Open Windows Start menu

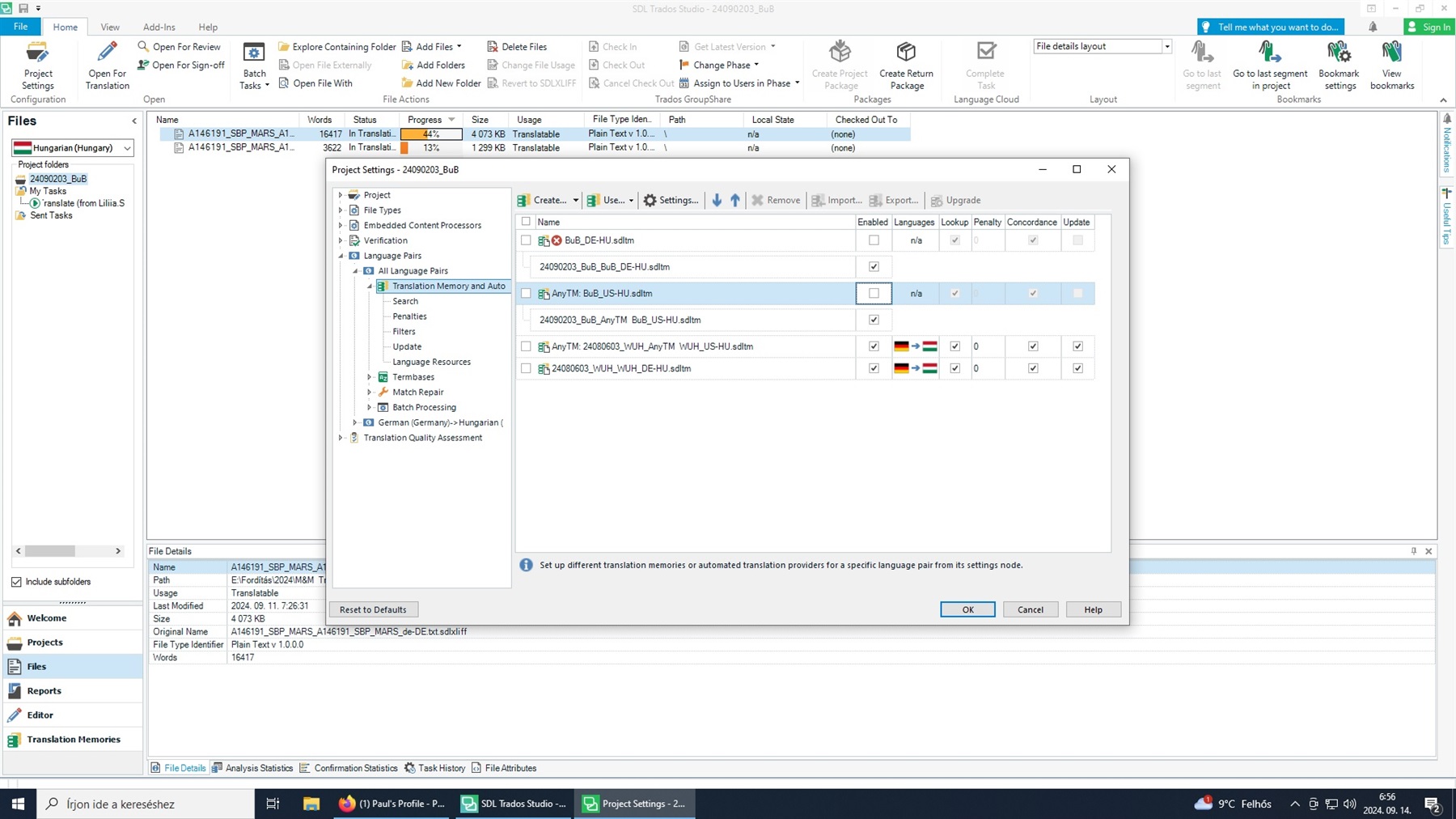pos(18,804)
